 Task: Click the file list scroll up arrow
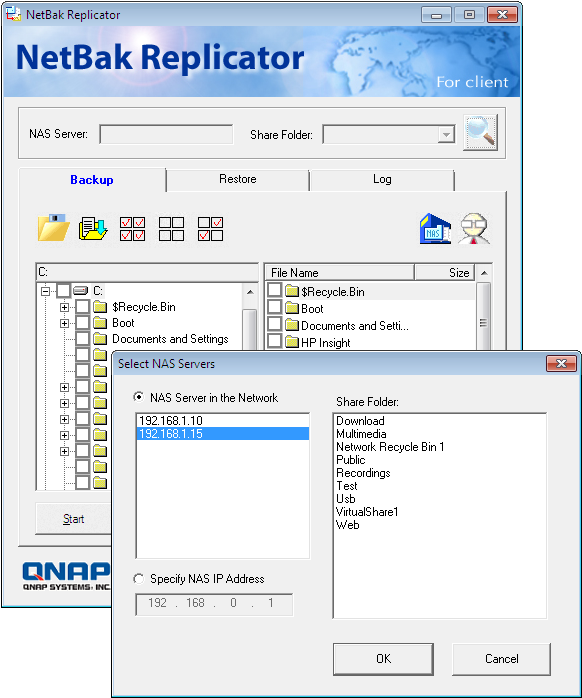484,273
